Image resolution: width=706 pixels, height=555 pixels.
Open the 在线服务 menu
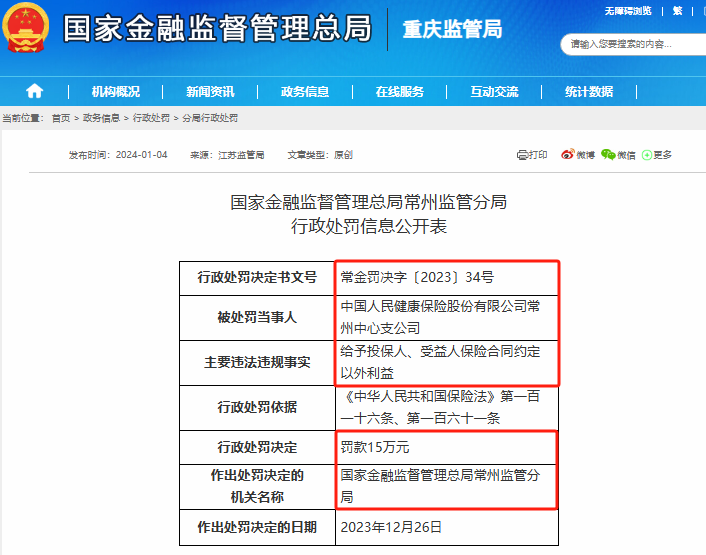click(400, 91)
